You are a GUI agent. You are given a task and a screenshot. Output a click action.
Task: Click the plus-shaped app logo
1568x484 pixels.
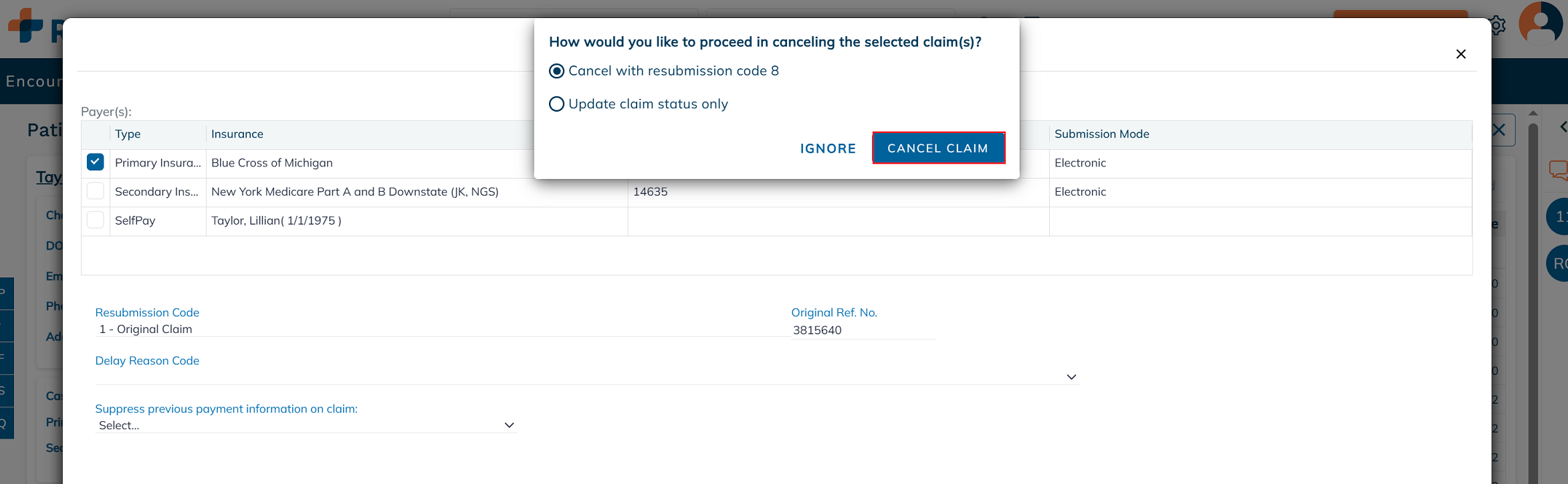[x=25, y=25]
